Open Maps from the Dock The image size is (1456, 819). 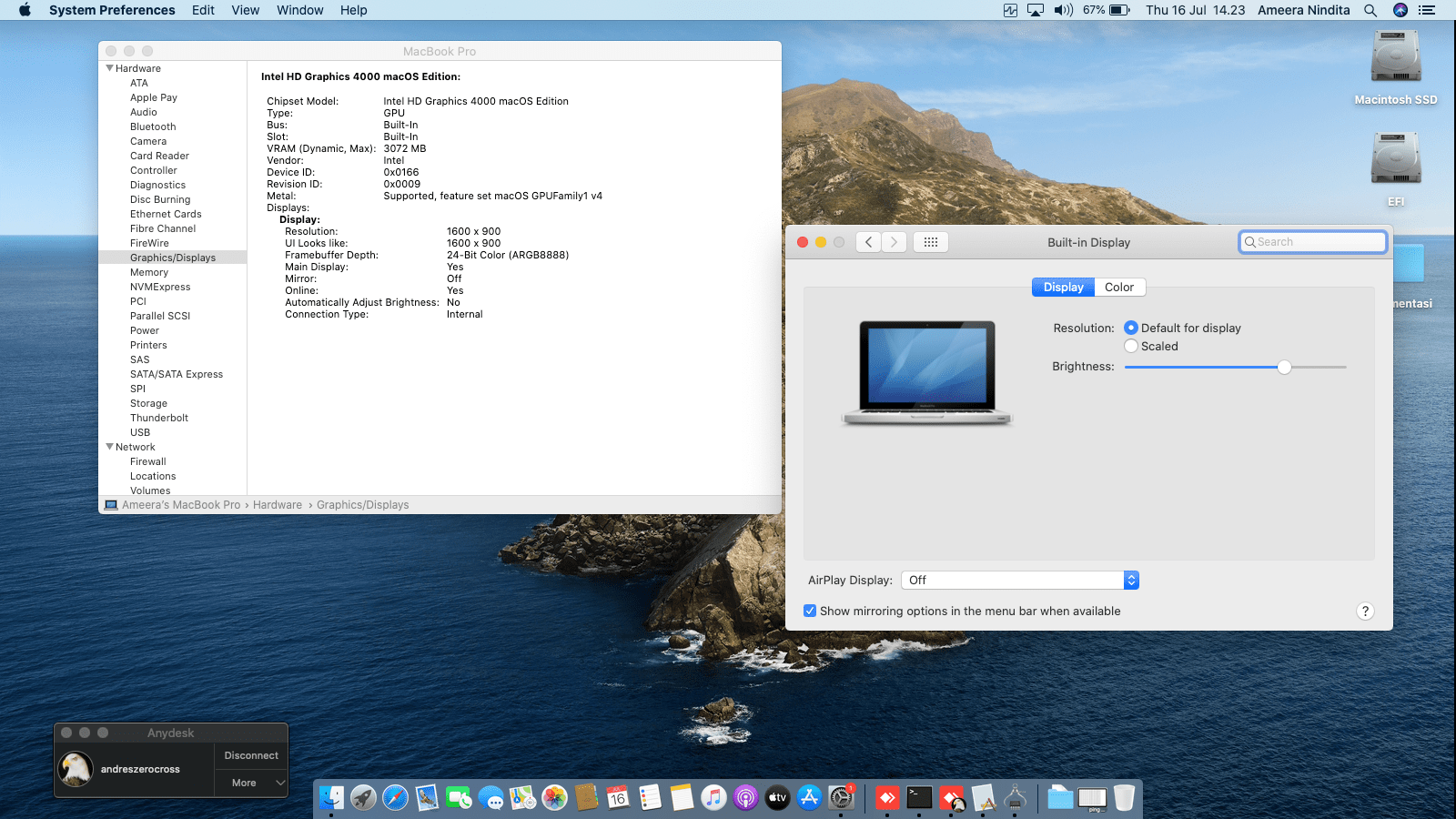522,798
